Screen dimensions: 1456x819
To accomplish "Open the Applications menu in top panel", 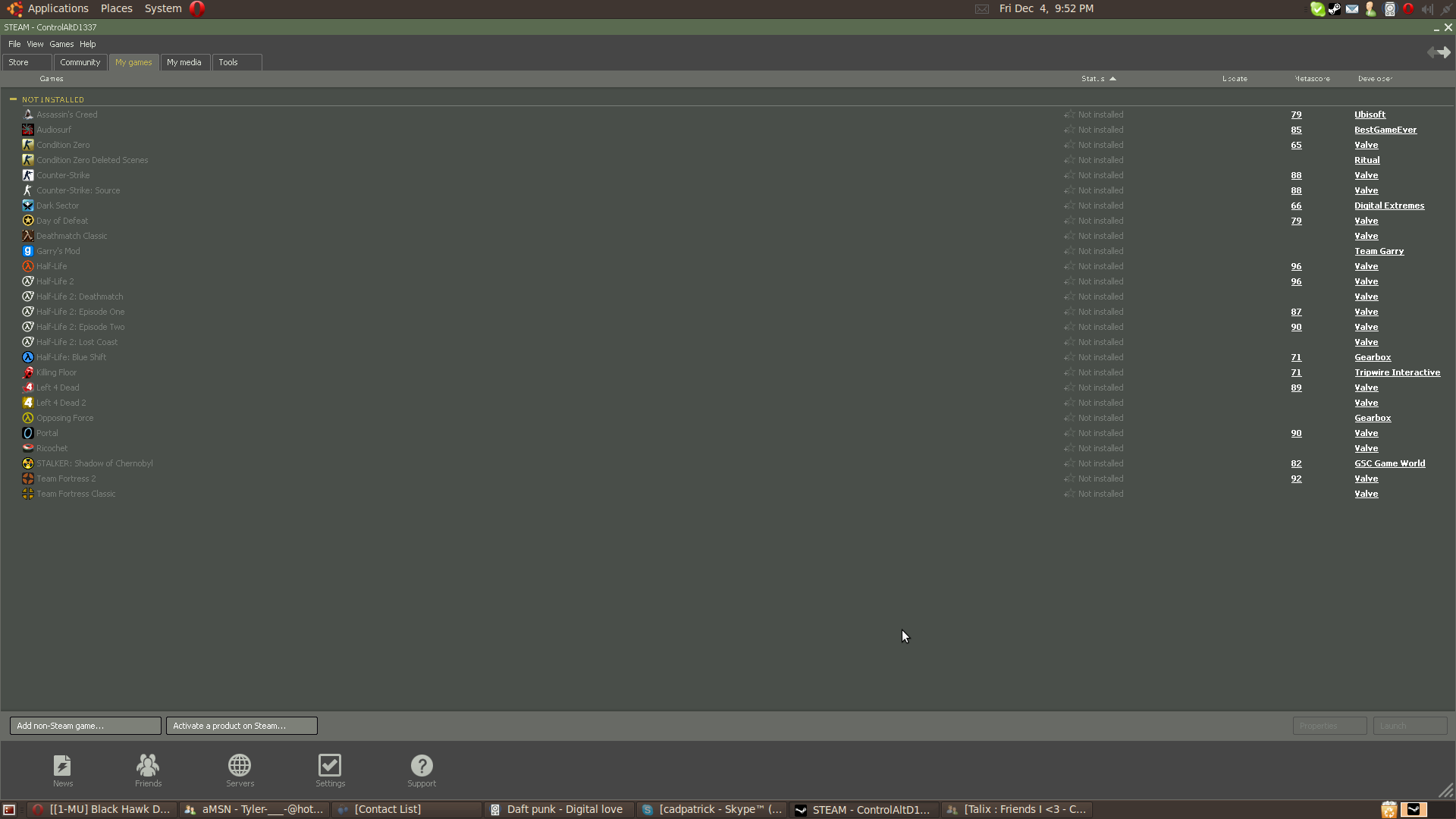I will click(58, 8).
